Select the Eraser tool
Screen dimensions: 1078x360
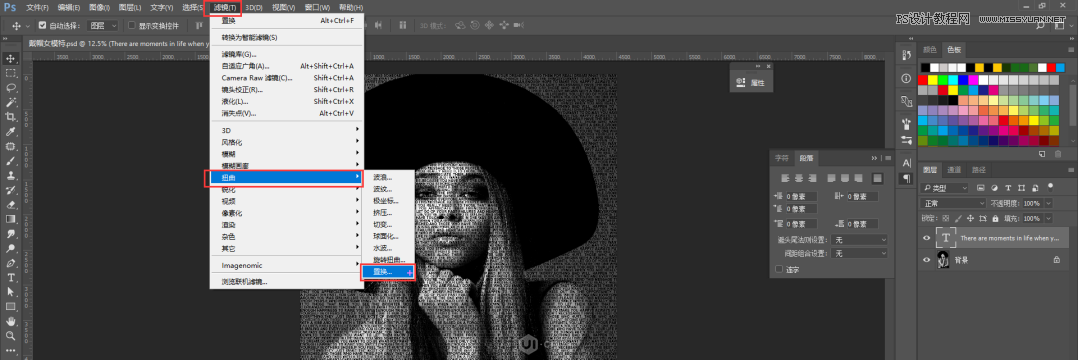11,204
